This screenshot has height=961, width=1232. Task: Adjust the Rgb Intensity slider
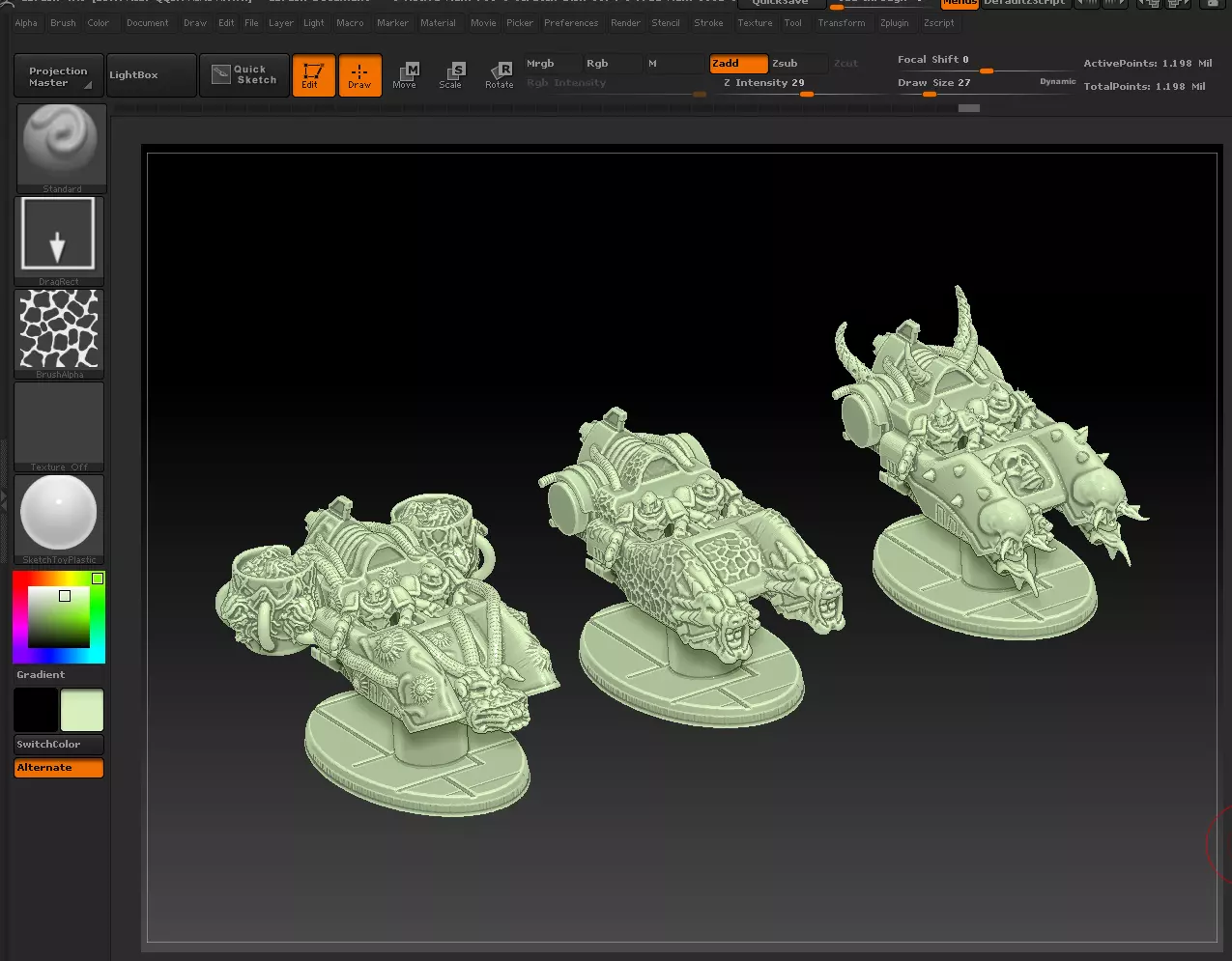616,85
